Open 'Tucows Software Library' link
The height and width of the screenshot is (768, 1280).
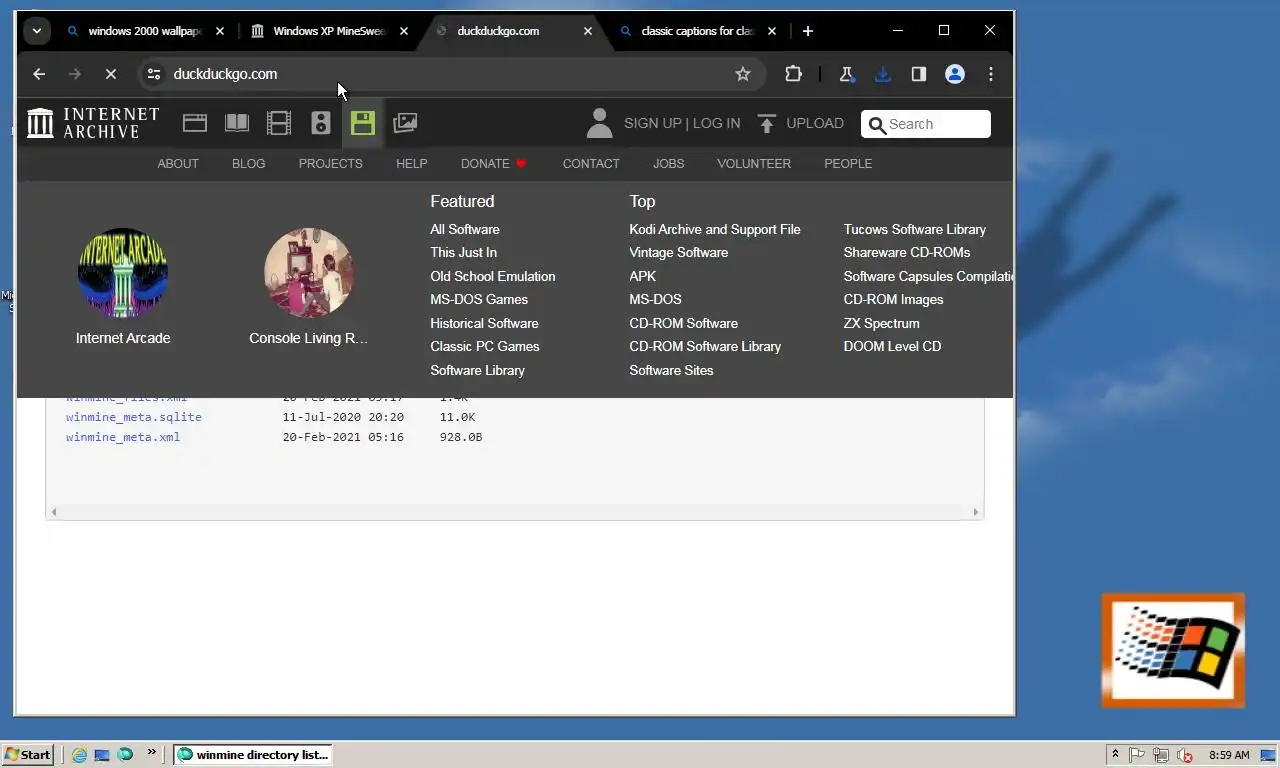tap(915, 229)
